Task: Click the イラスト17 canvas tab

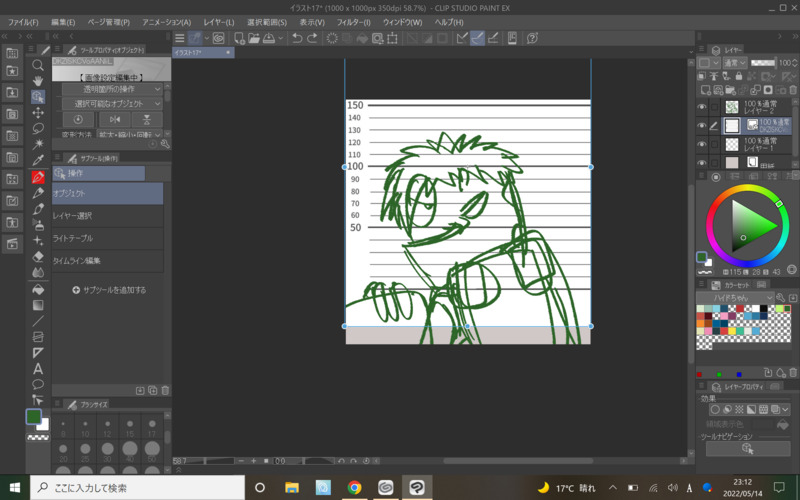Action: (203, 53)
